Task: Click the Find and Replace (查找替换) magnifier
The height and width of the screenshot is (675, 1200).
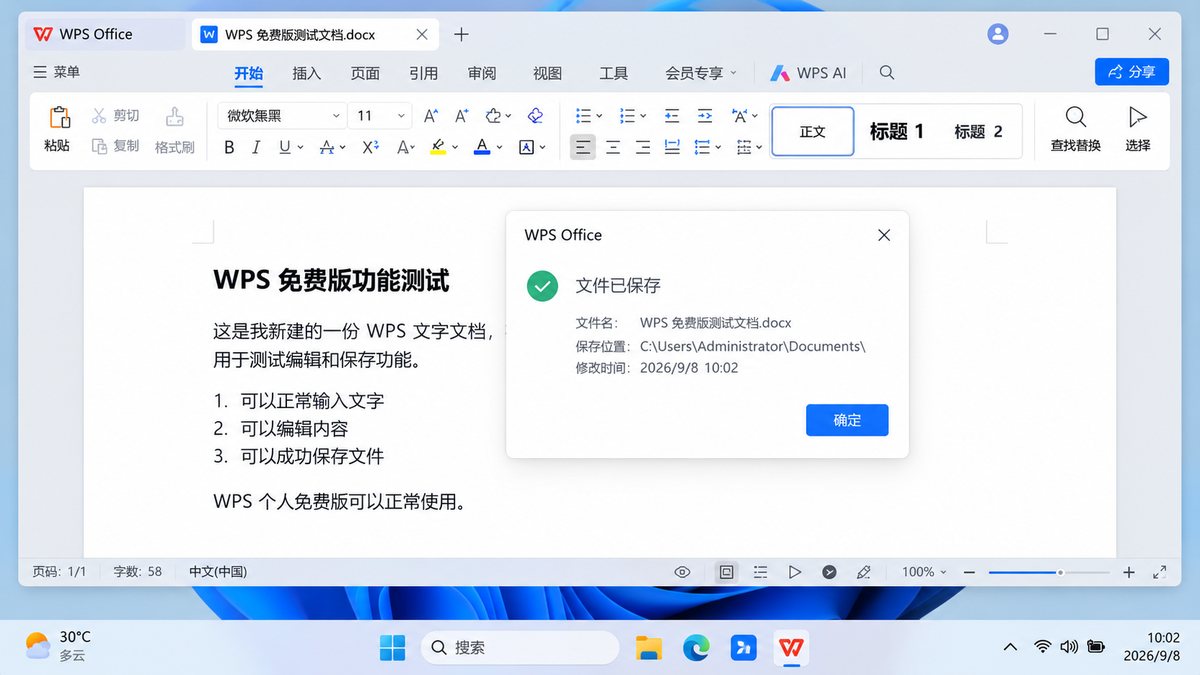Action: (x=1076, y=117)
